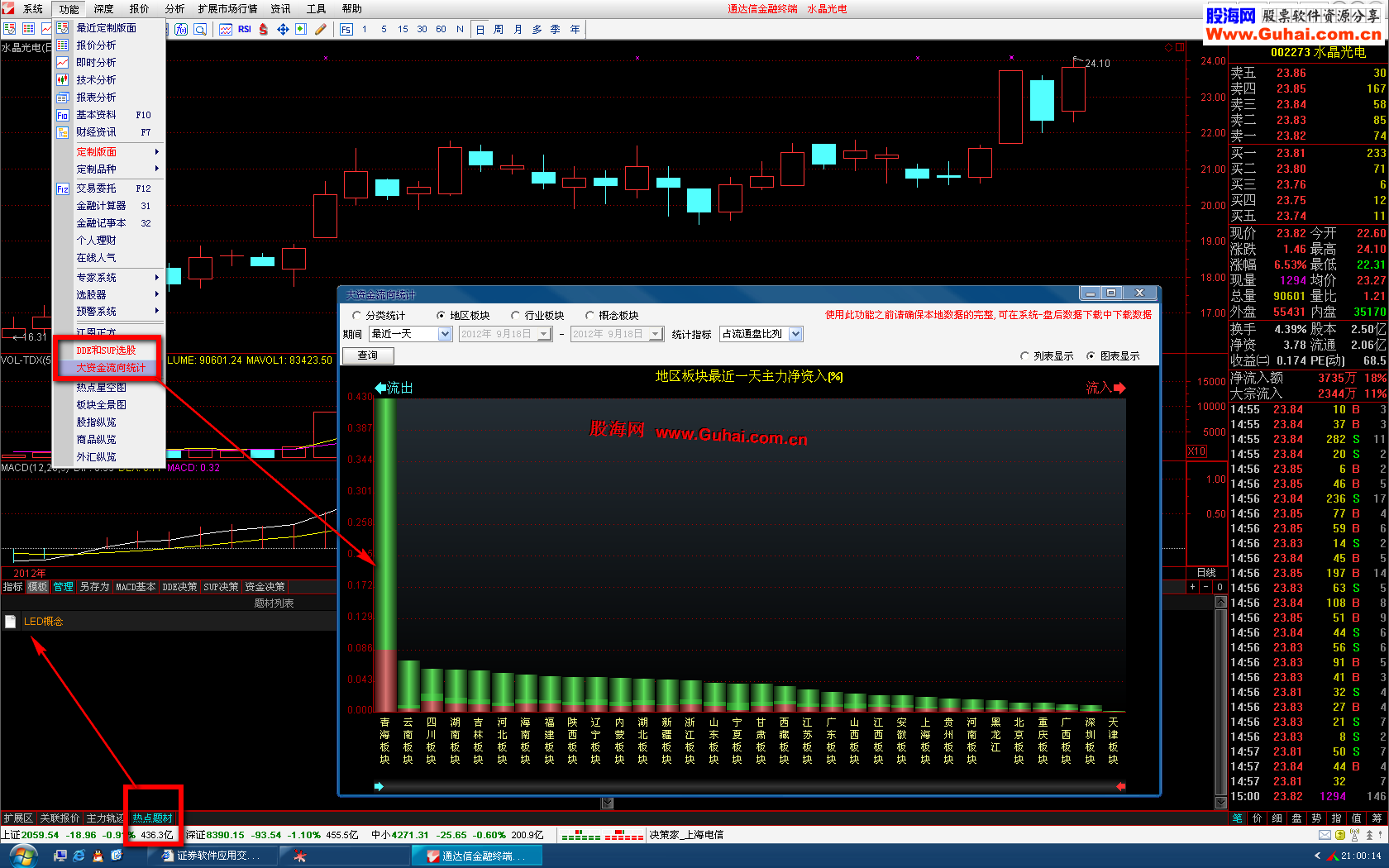Image resolution: width=1389 pixels, height=868 pixels.
Task: Click the RSI indicator toolbar icon
Action: pyautogui.click(x=245, y=29)
